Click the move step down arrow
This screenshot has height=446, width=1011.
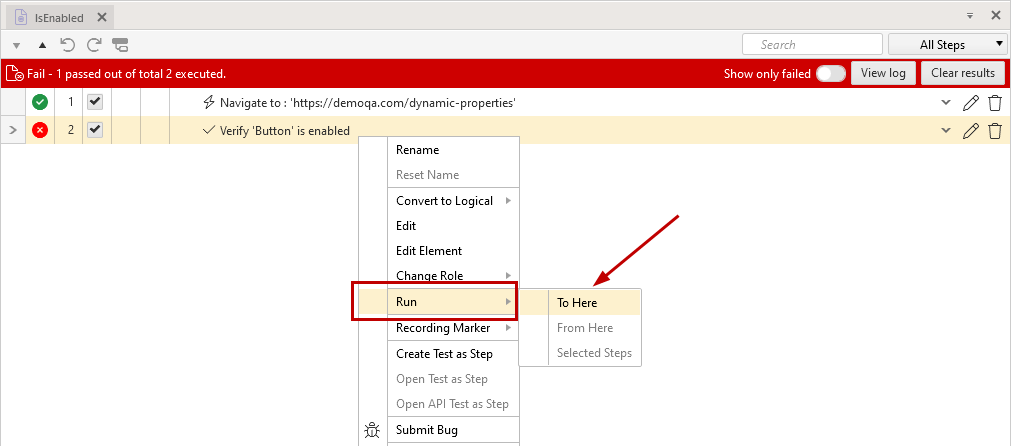[x=17, y=46]
